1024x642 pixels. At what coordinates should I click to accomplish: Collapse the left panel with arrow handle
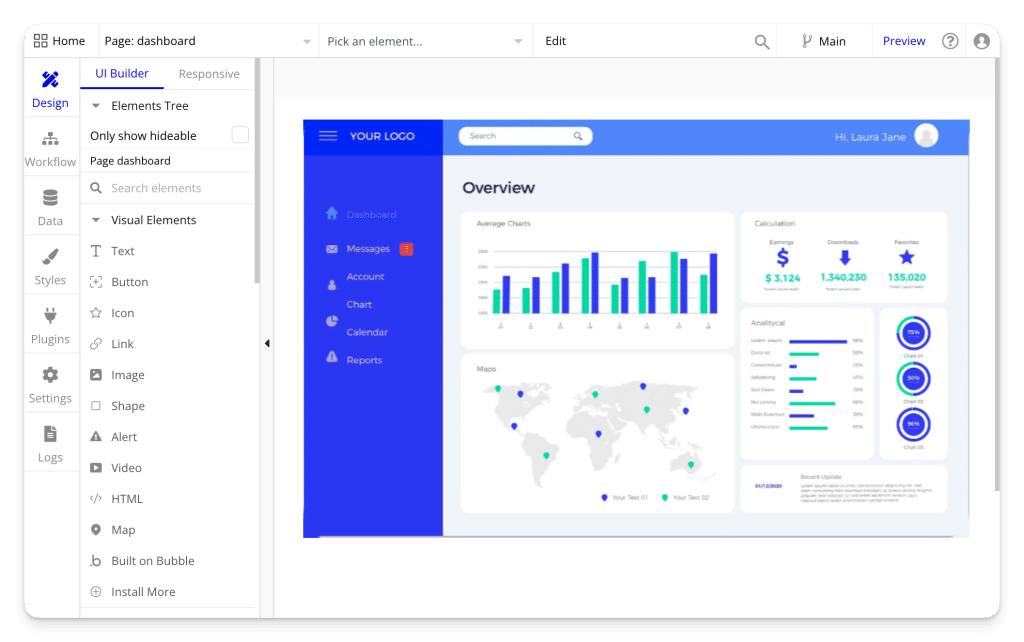tap(267, 344)
